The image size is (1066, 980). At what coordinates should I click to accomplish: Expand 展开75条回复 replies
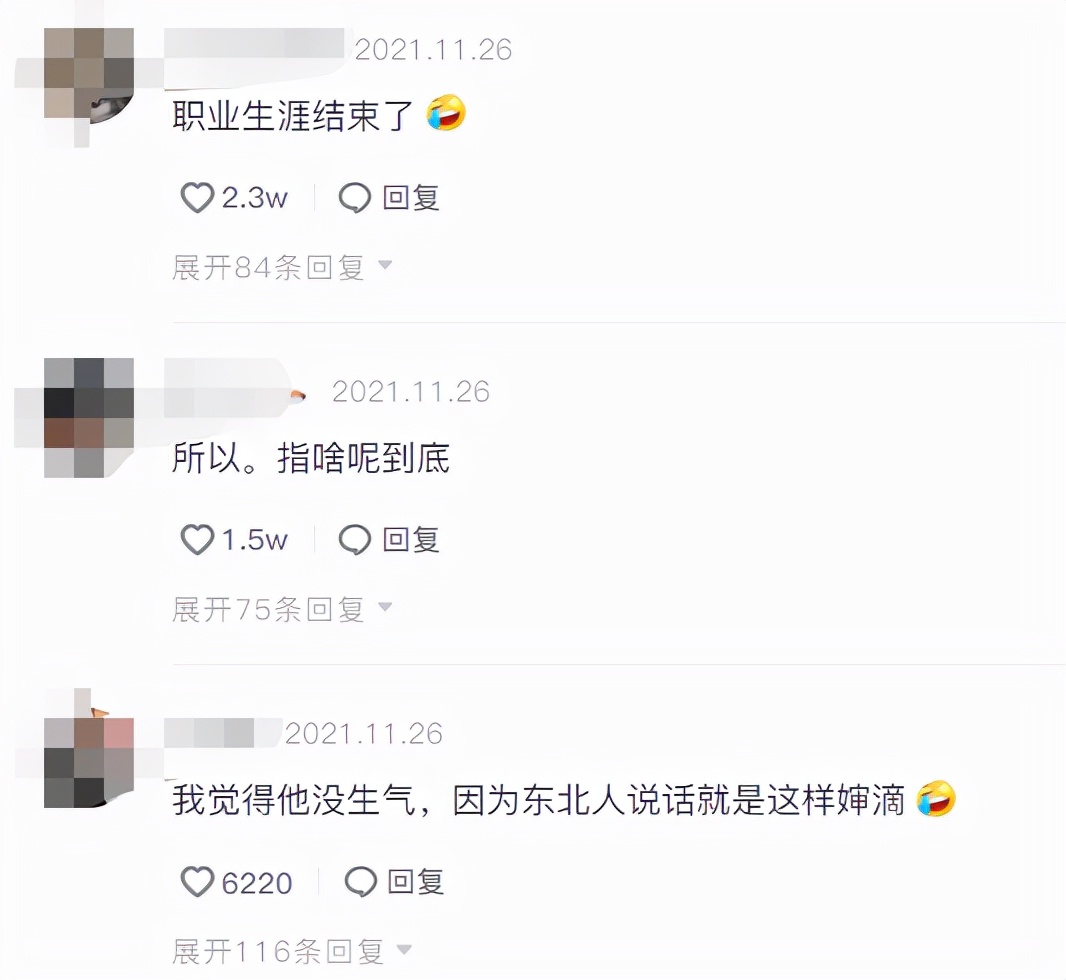[x=282, y=609]
